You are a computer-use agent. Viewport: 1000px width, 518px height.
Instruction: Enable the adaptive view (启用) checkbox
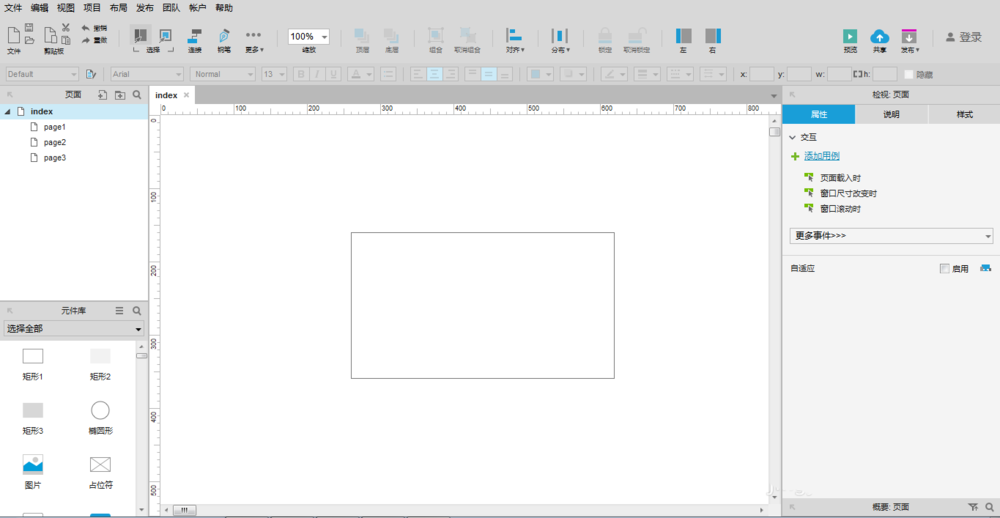[944, 268]
